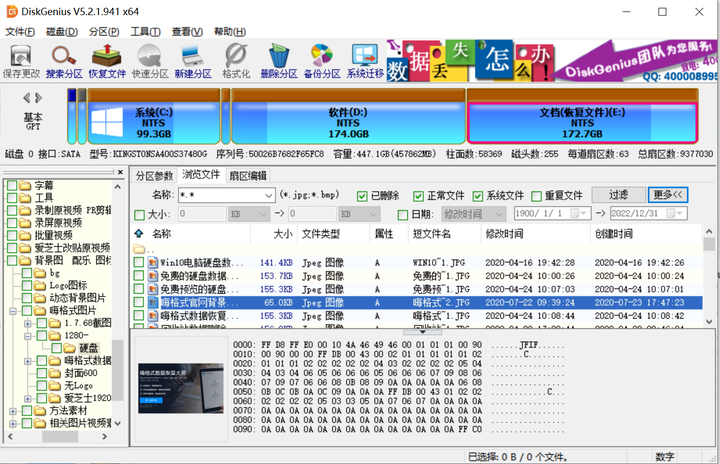Open the 帮助(H) menu
Viewport: 720px width, 464px height.
pyautogui.click(x=230, y=32)
